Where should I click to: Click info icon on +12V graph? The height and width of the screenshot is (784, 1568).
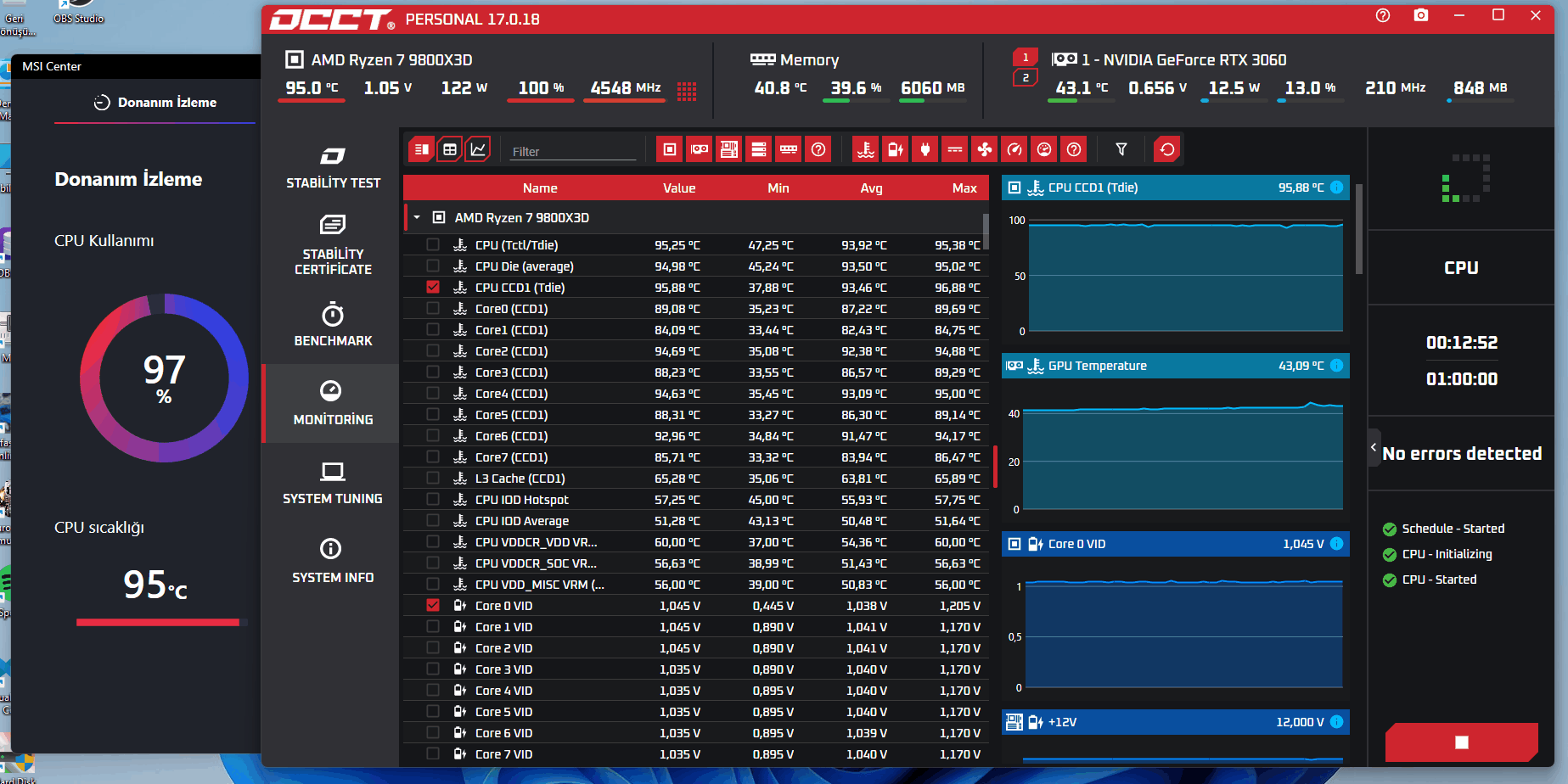coord(1336,722)
